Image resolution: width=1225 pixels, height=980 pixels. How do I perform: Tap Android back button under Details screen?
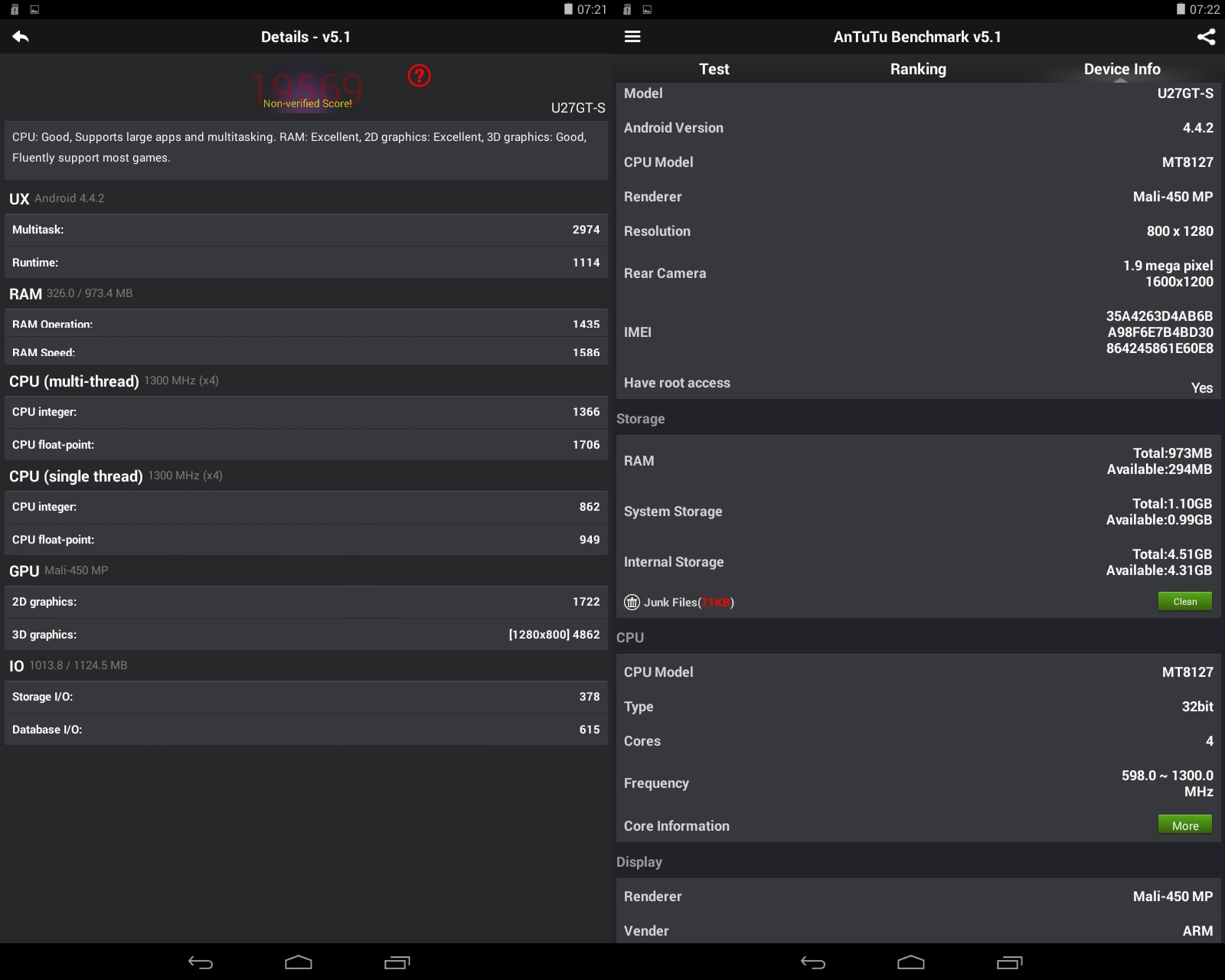coord(201,962)
